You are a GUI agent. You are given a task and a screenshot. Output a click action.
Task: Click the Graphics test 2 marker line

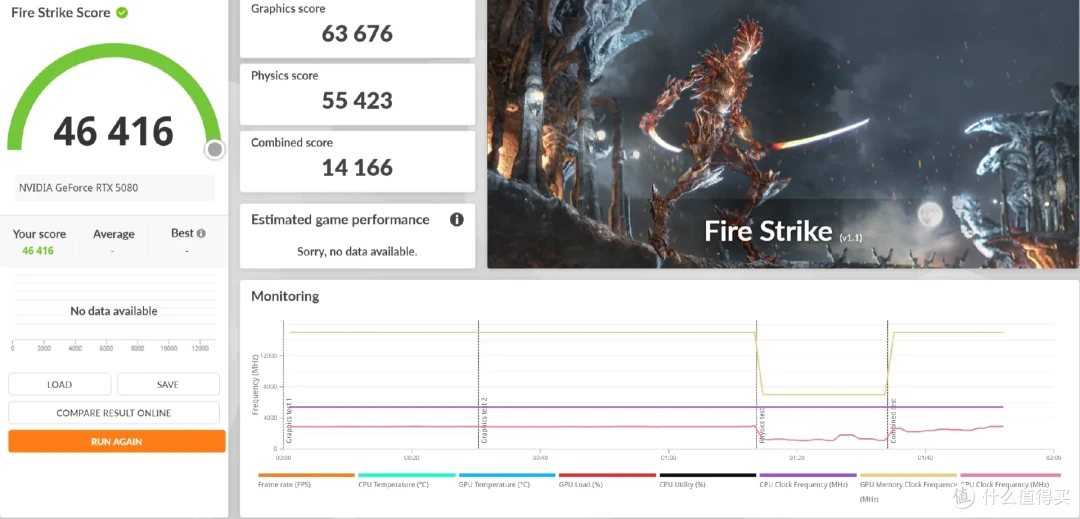(479, 385)
